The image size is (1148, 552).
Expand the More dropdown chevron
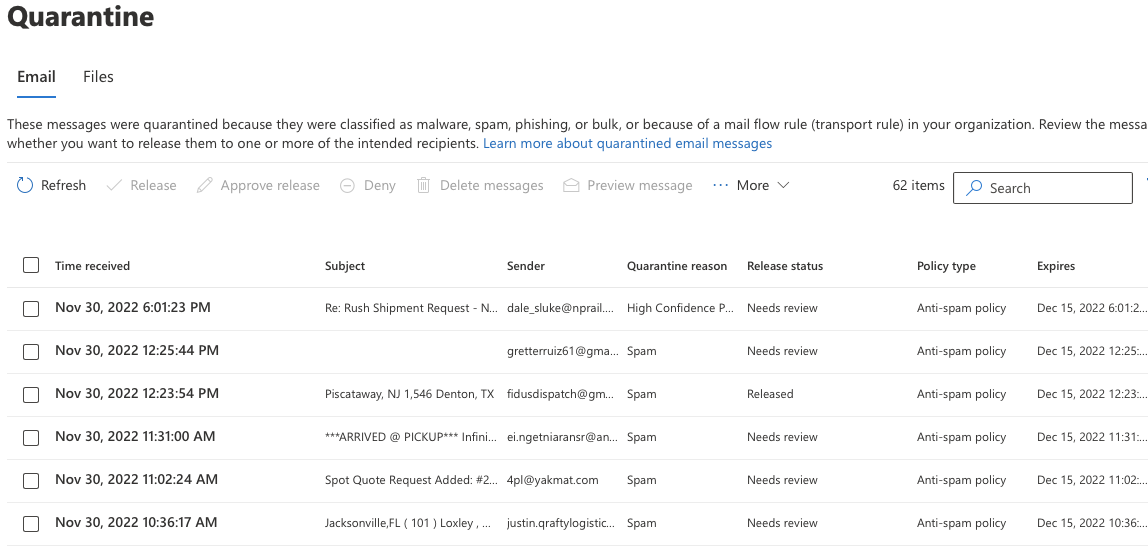pyautogui.click(x=783, y=186)
